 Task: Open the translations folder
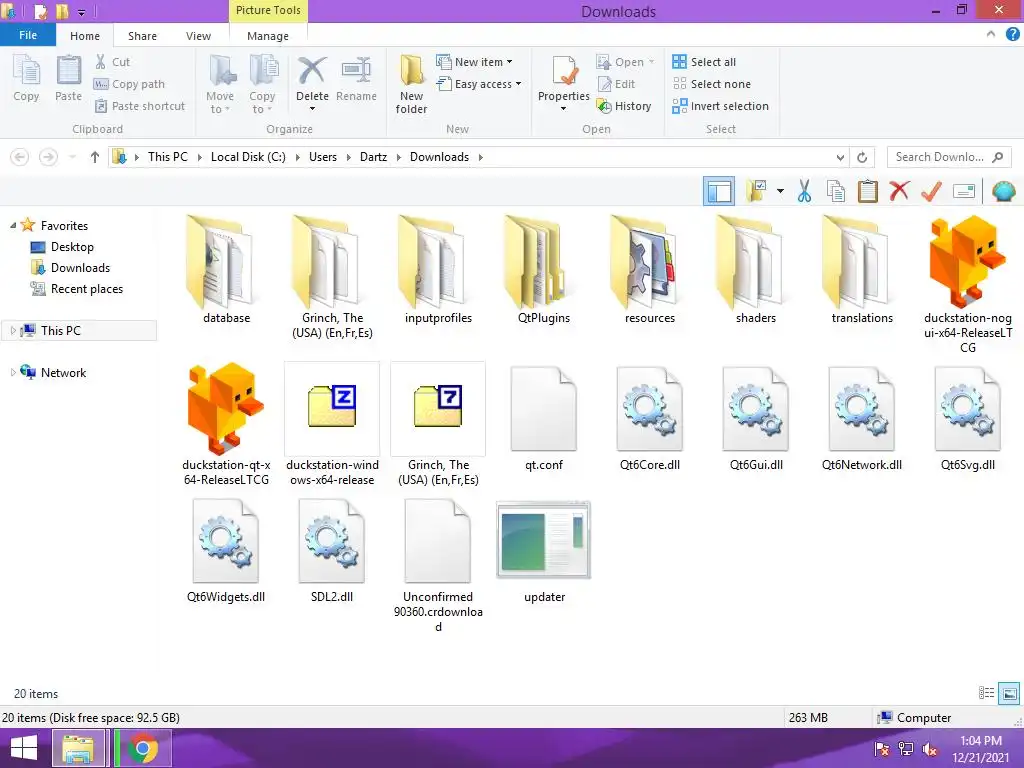coord(861,270)
